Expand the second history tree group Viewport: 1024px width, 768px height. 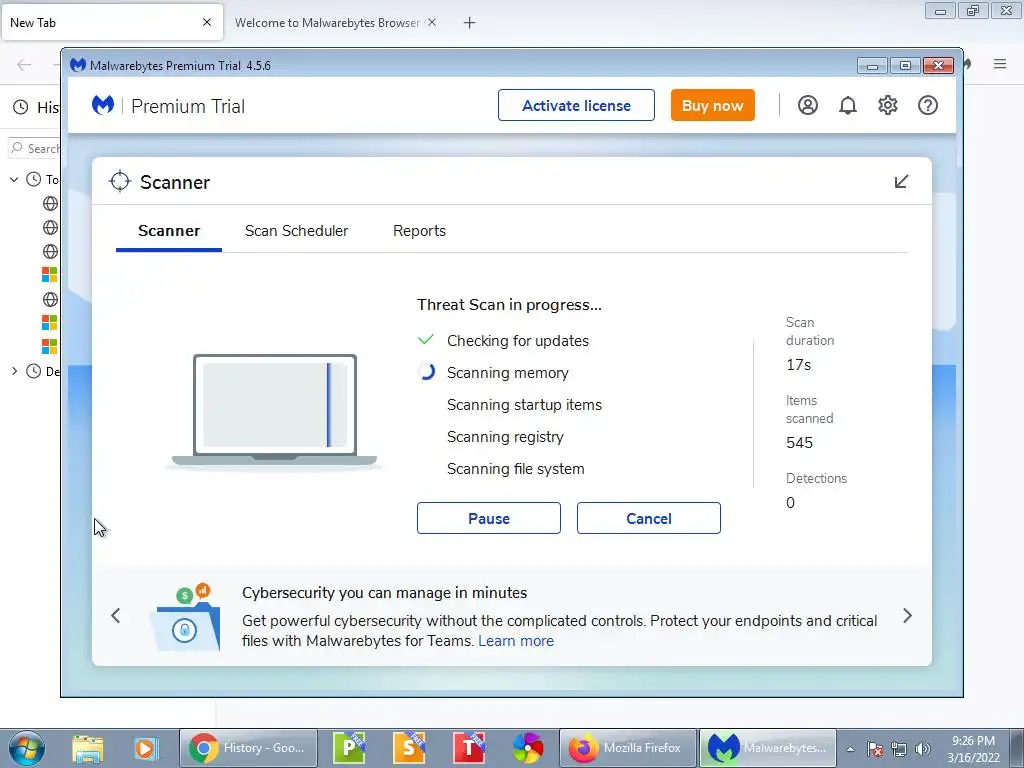click(14, 371)
